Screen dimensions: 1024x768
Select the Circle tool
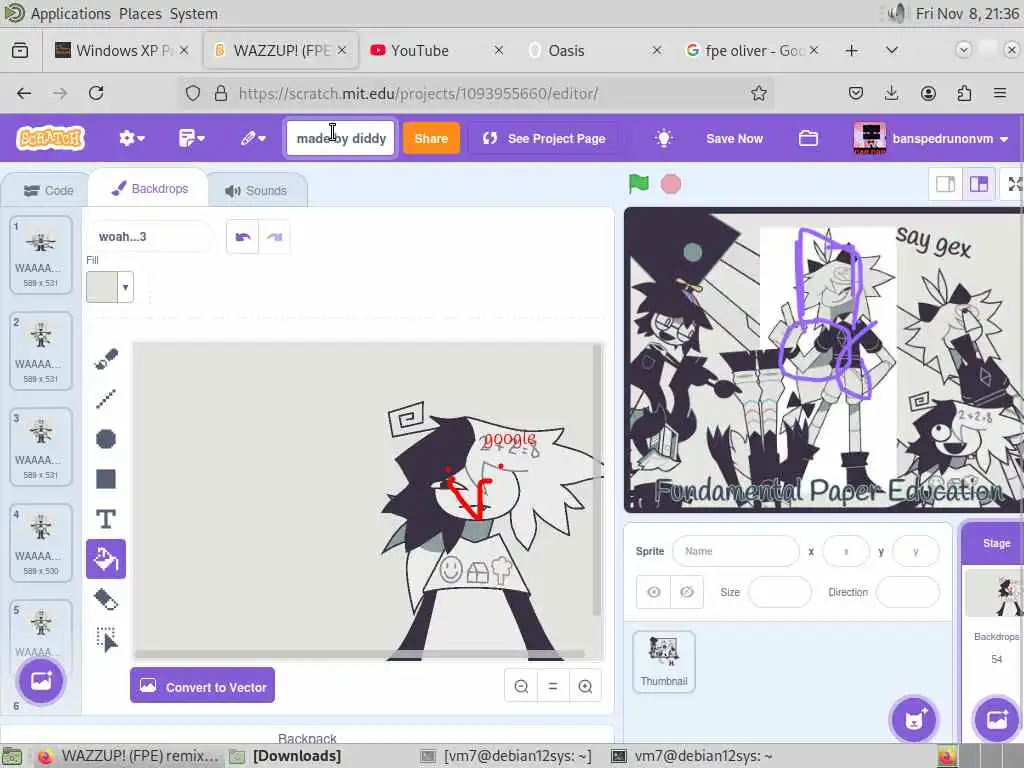[x=106, y=439]
